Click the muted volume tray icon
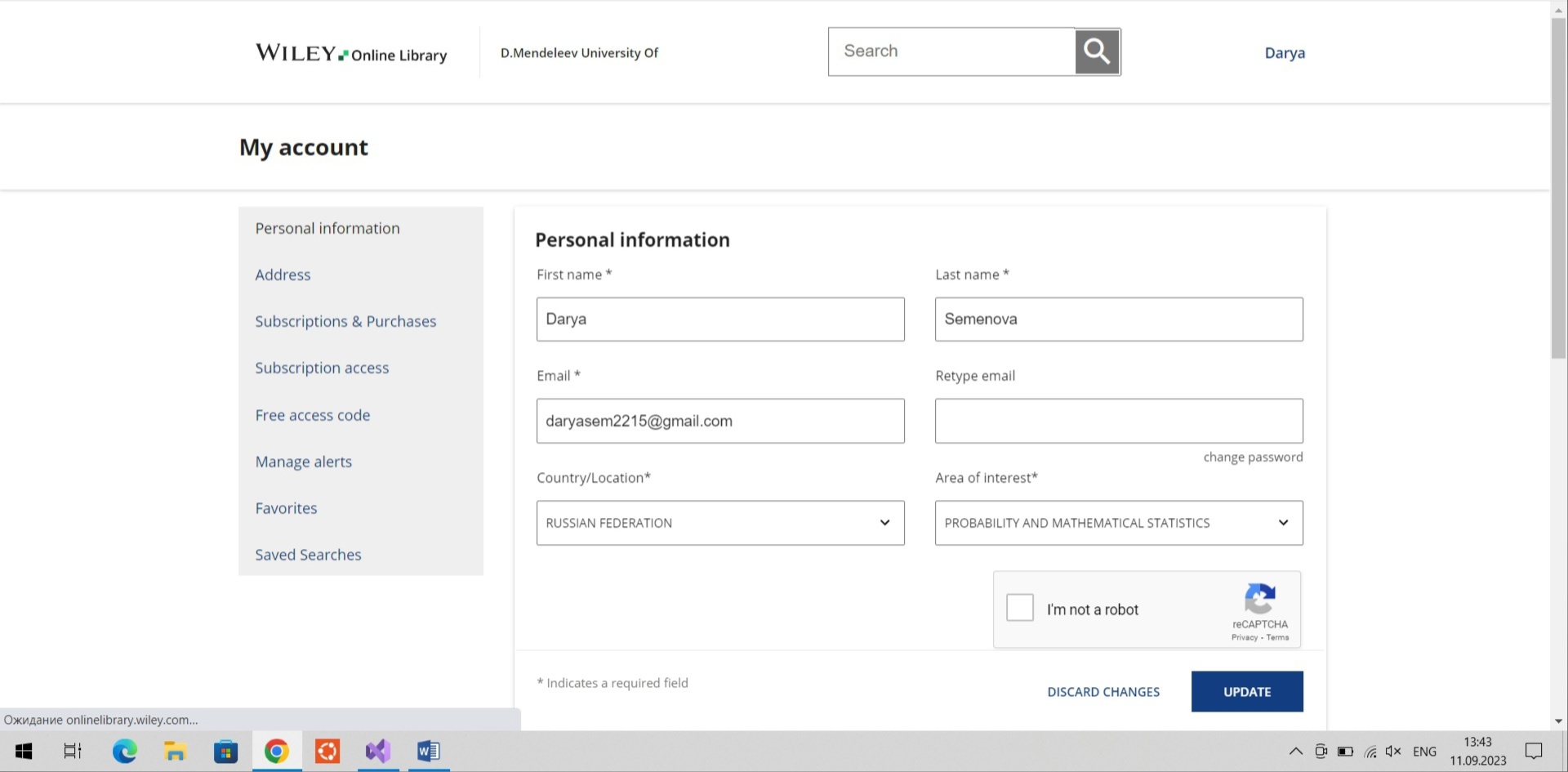The width and height of the screenshot is (1568, 772). pyautogui.click(x=1393, y=752)
